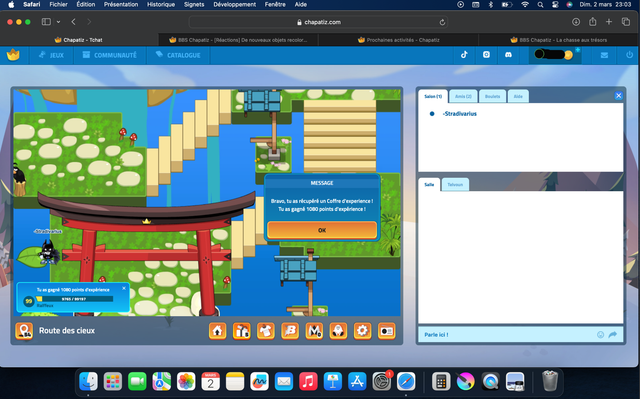The image size is (640, 399).
Task: Click the Stradivarius avatar on the leaf
Action: [x=48, y=252]
